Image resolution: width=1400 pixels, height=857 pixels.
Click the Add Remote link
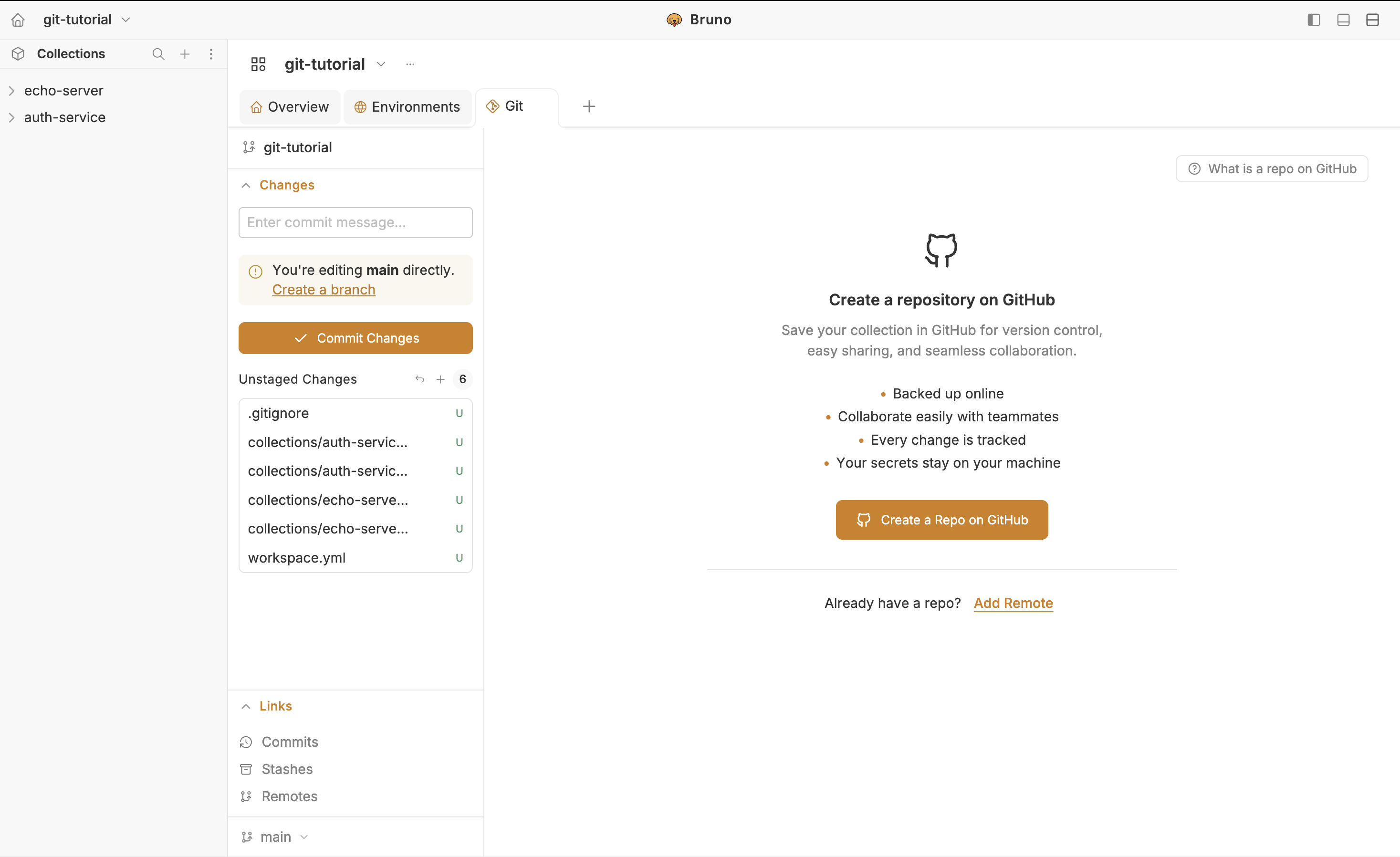(x=1013, y=604)
